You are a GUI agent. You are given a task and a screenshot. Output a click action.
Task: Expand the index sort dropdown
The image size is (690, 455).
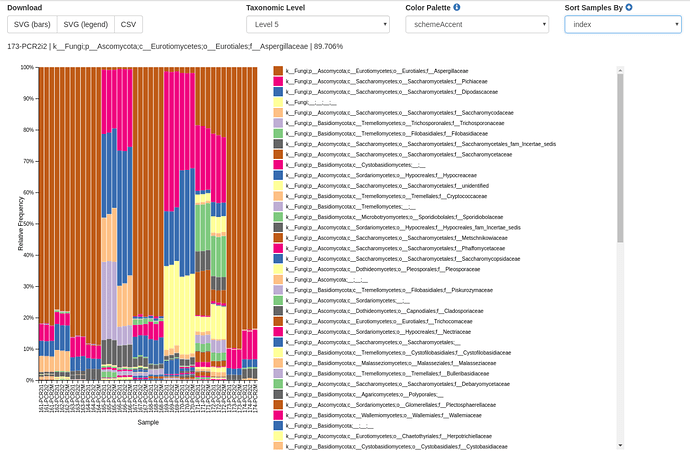click(x=622, y=25)
